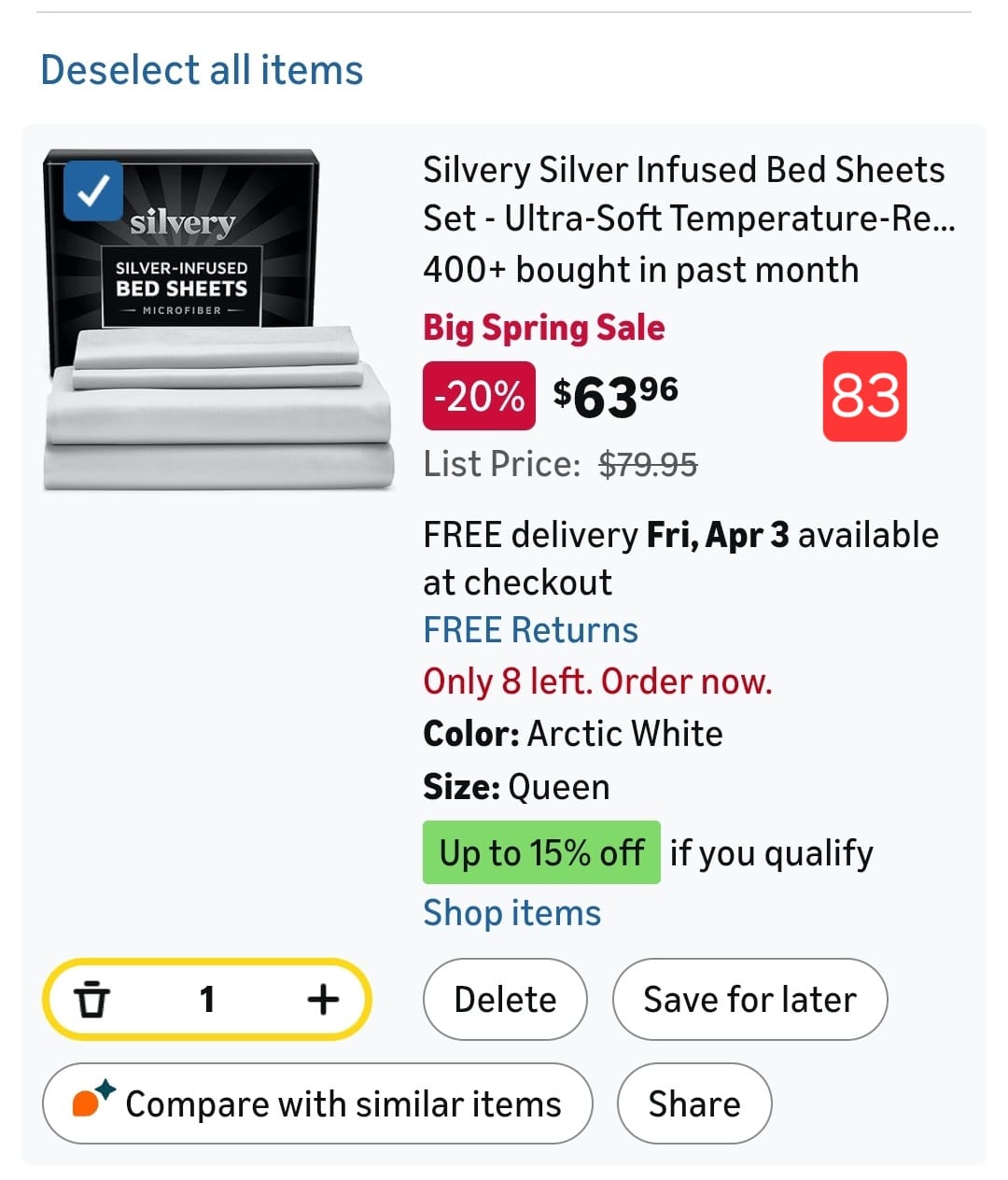
Task: Tap the Up to 15% off badge
Action: click(541, 852)
